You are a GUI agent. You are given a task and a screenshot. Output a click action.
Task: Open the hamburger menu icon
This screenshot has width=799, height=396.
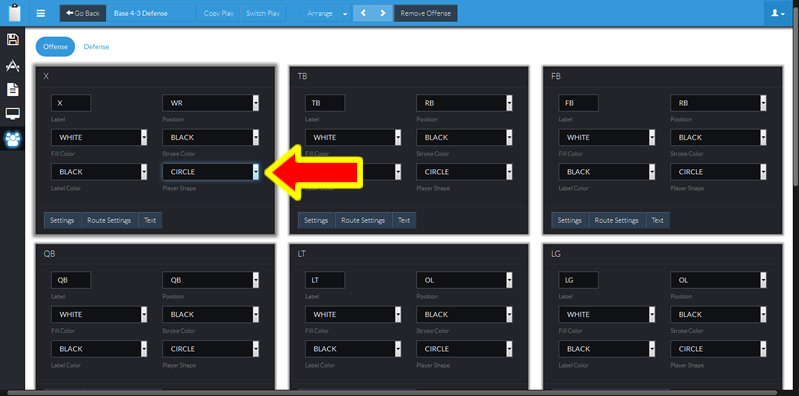[x=41, y=13]
